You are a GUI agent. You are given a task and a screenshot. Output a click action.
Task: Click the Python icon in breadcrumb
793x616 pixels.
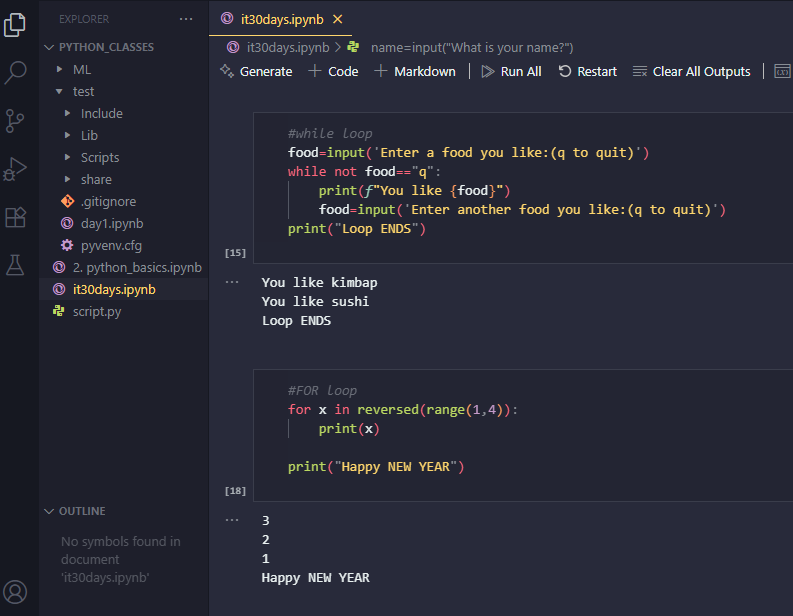[x=353, y=47]
